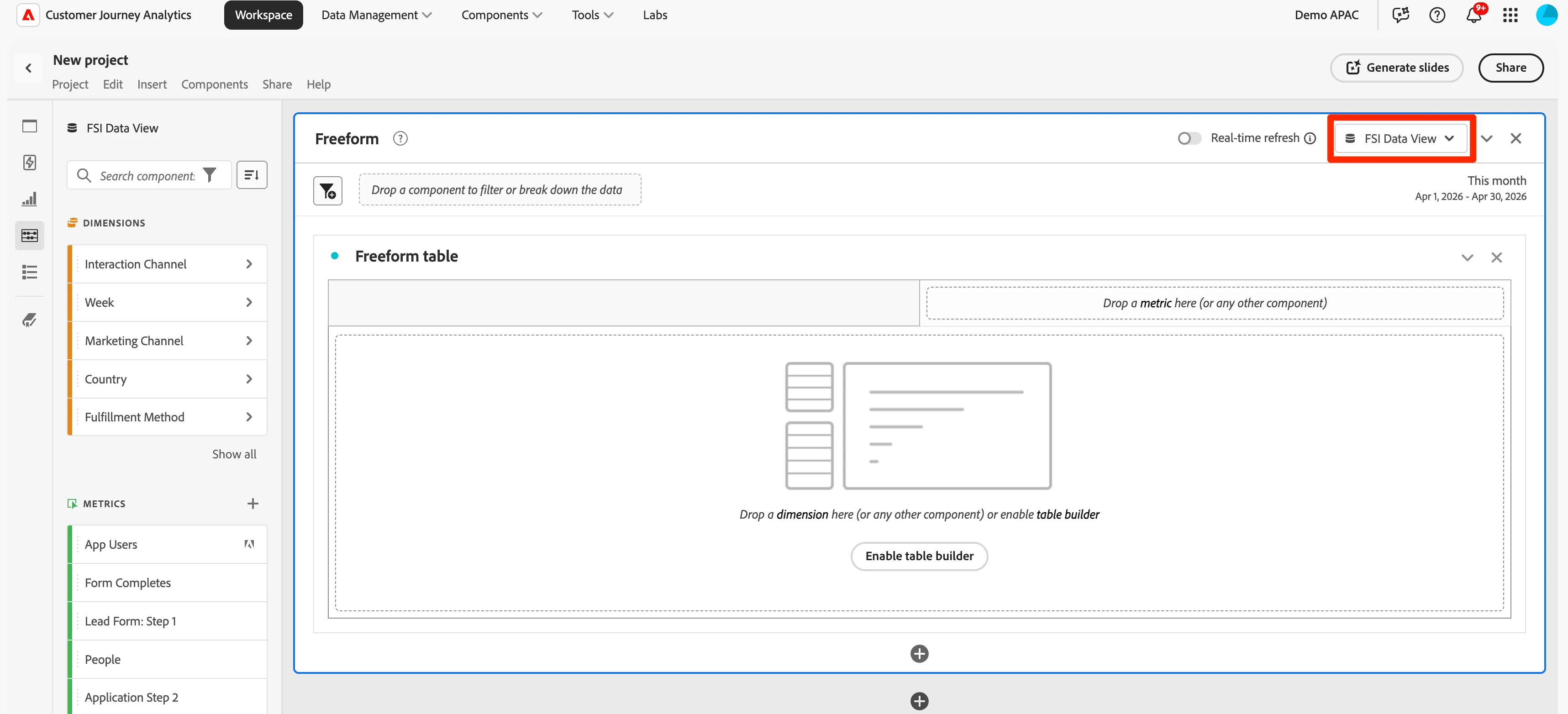Expand Week dimension chevron

(x=249, y=303)
